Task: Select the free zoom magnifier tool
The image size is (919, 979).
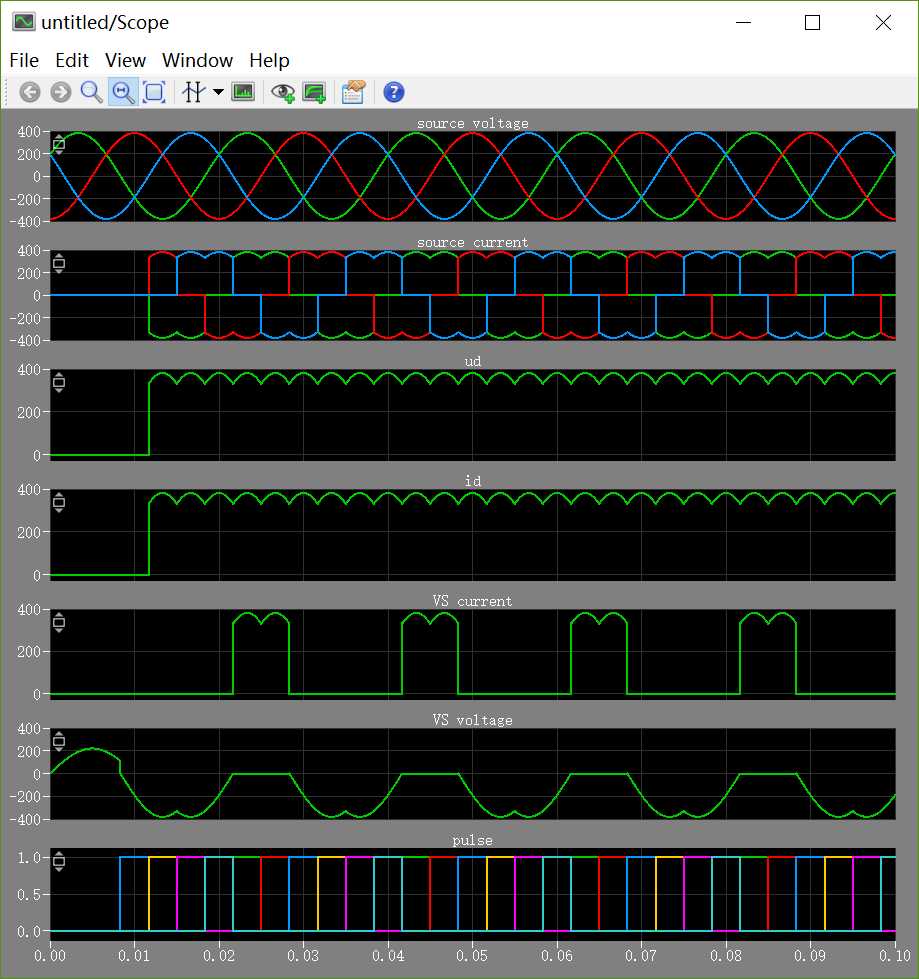Action: (x=92, y=92)
